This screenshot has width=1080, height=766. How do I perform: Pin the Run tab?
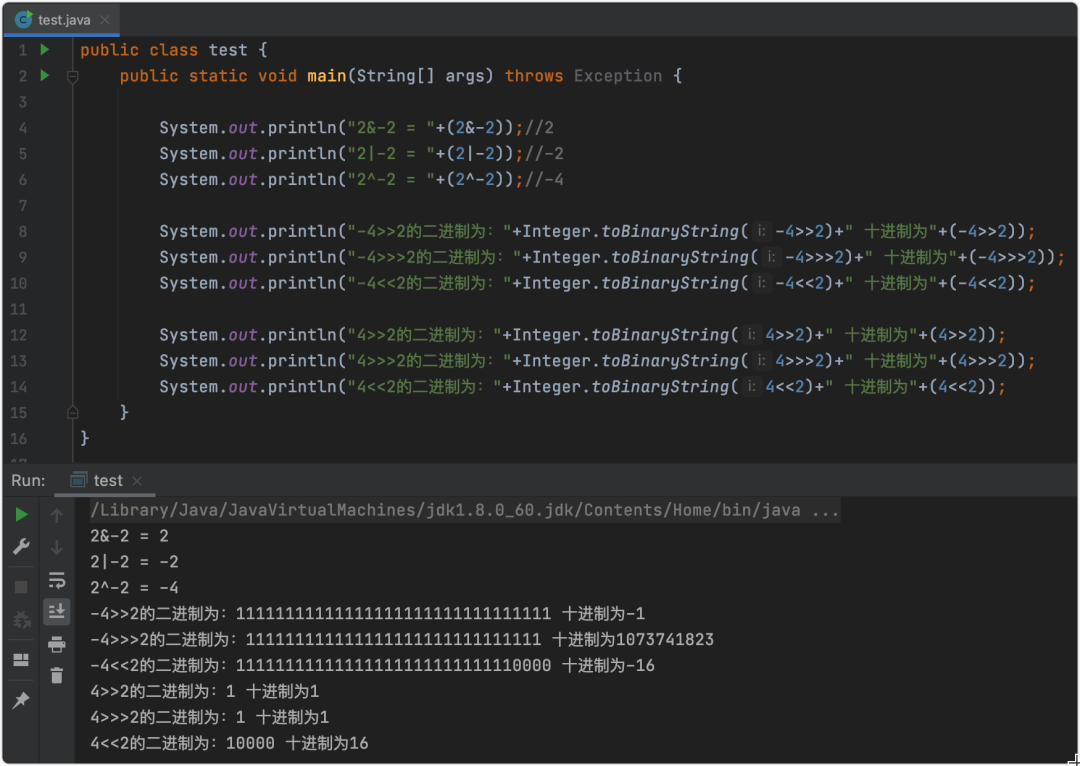pos(21,700)
